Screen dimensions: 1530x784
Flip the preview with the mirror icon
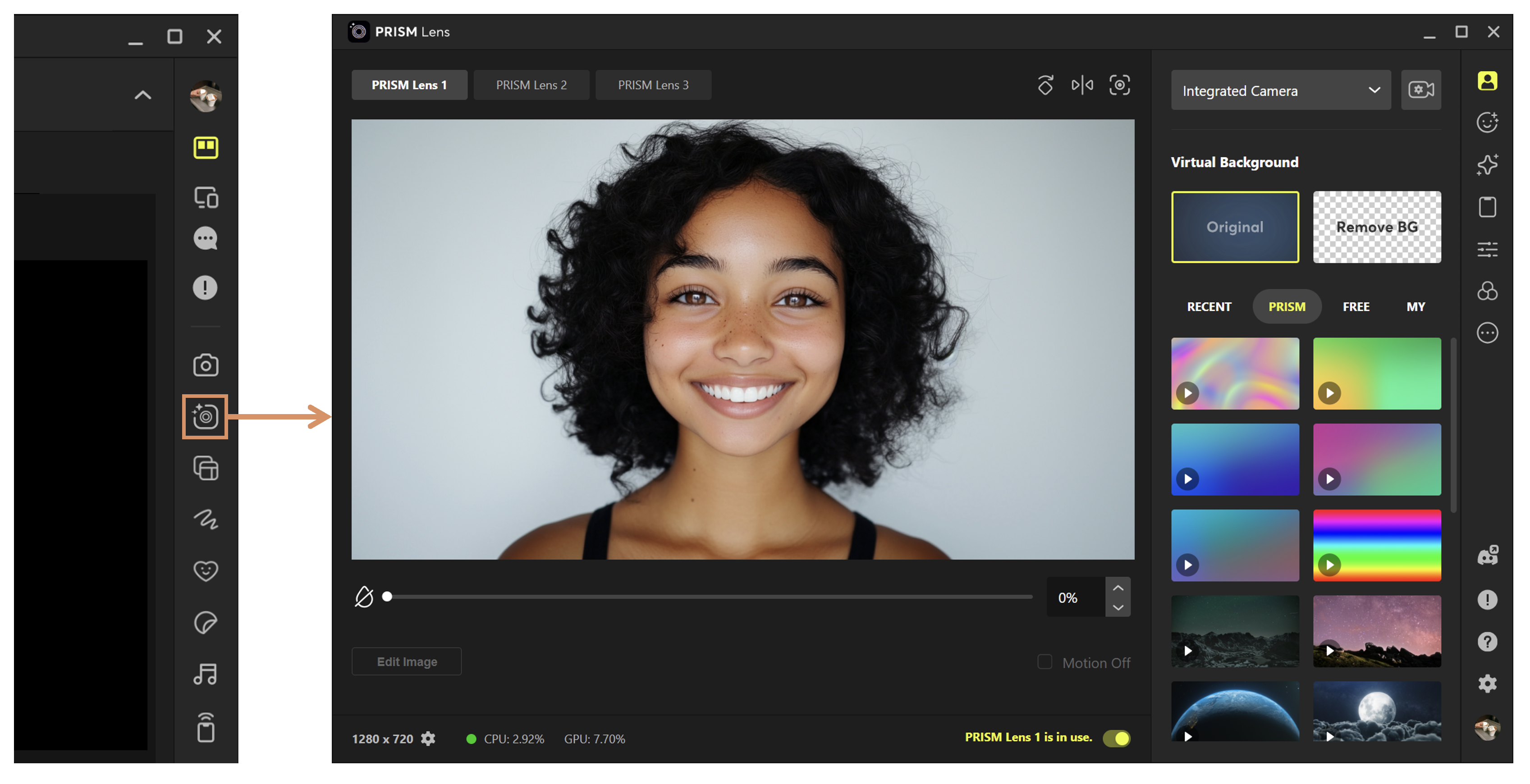click(1082, 85)
